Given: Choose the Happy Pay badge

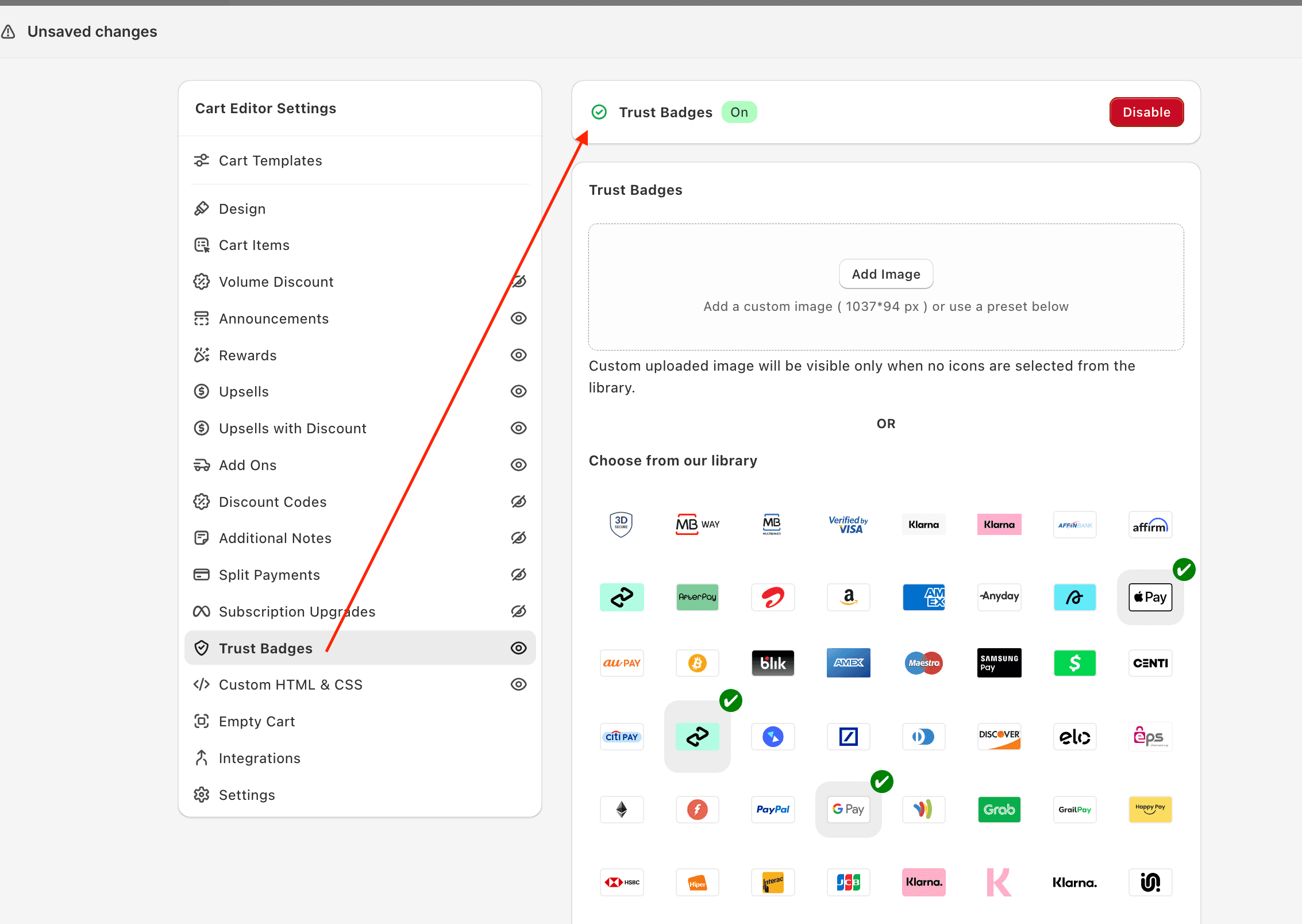Looking at the screenshot, I should click(x=1150, y=810).
